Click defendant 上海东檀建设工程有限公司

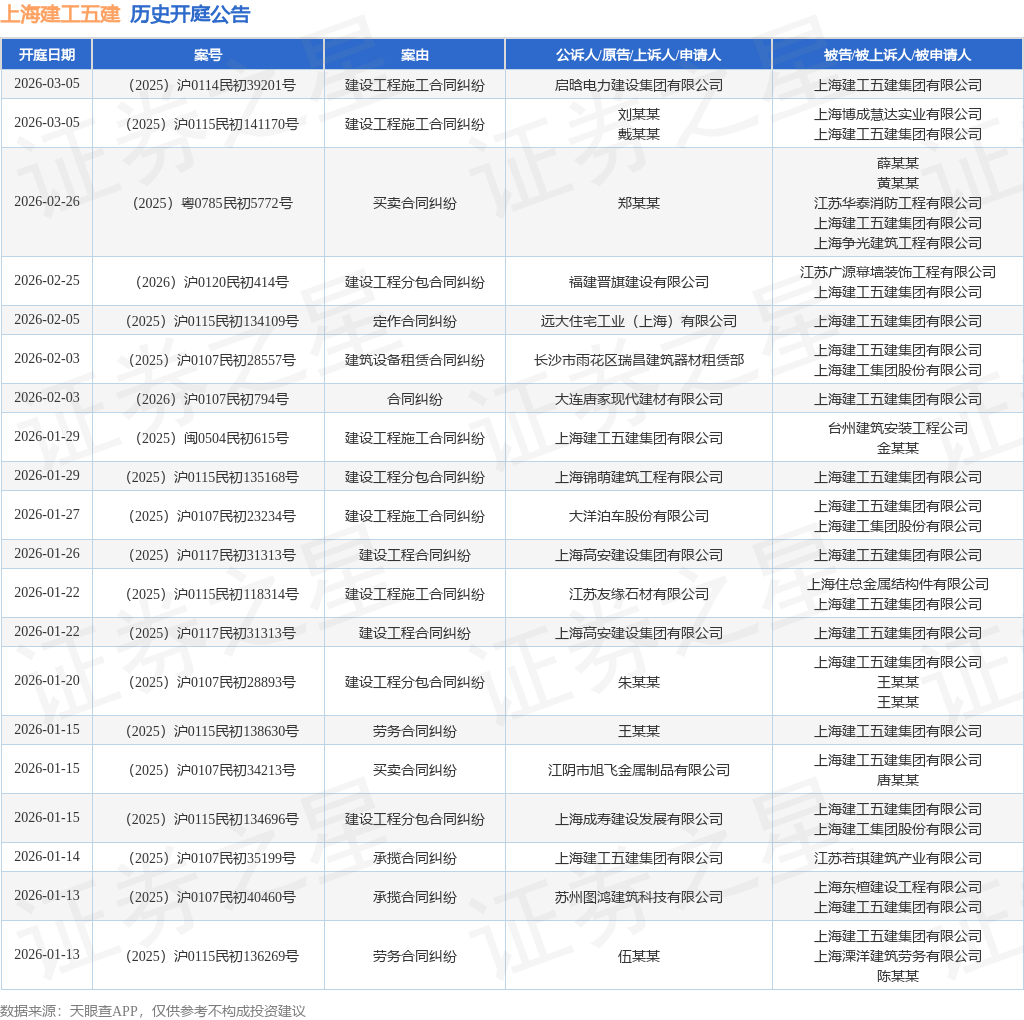pyautogui.click(x=897, y=887)
